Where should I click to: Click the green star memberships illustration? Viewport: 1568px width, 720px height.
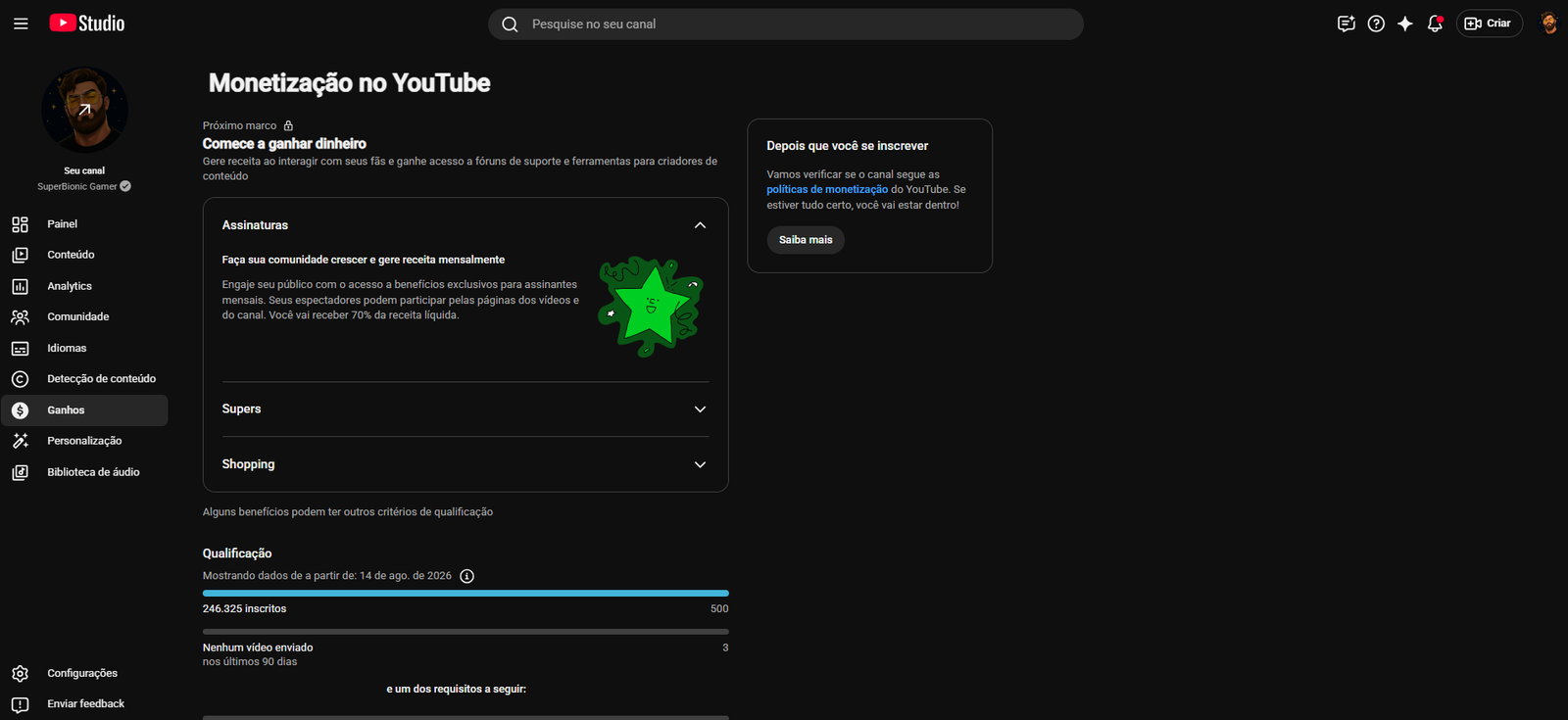(x=650, y=307)
